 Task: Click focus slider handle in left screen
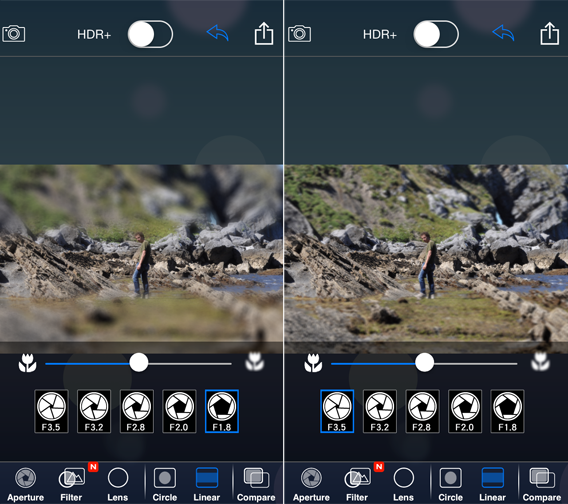pyautogui.click(x=139, y=363)
